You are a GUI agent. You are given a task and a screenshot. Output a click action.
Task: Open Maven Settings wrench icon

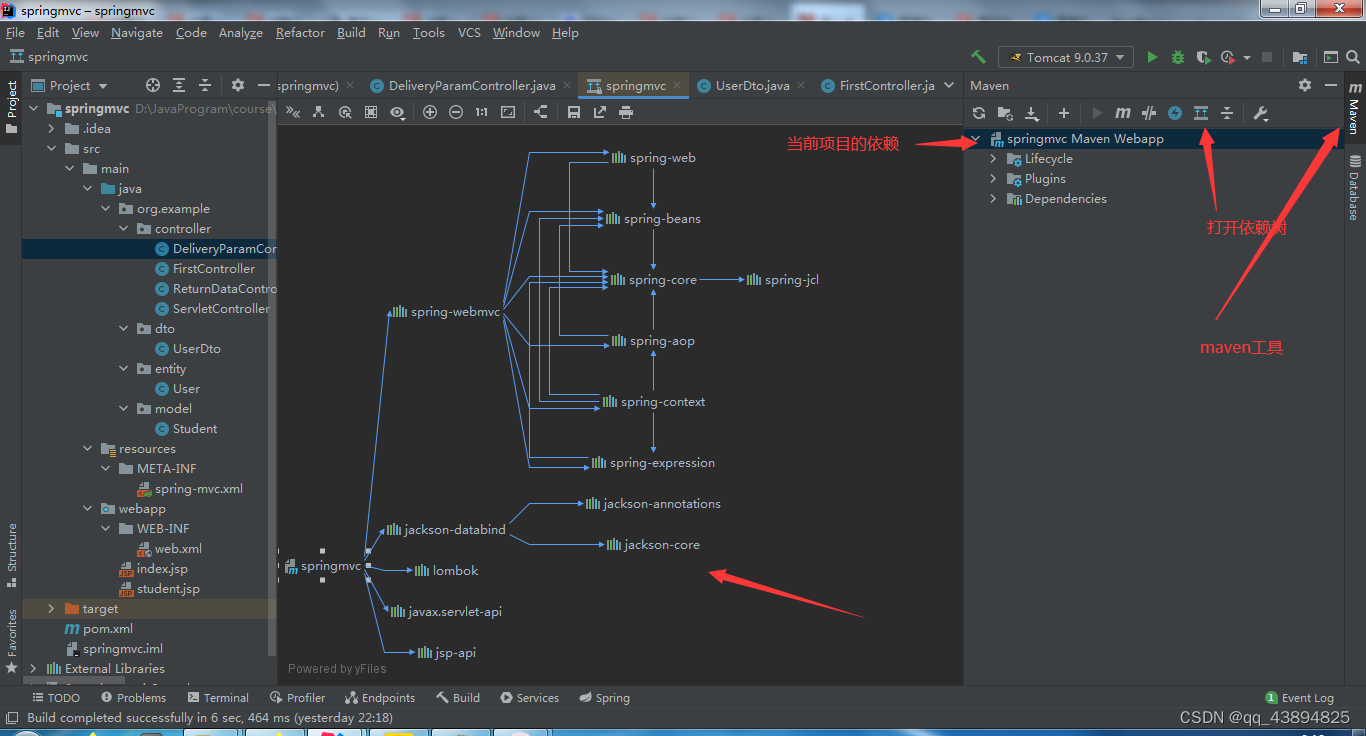tap(1260, 113)
